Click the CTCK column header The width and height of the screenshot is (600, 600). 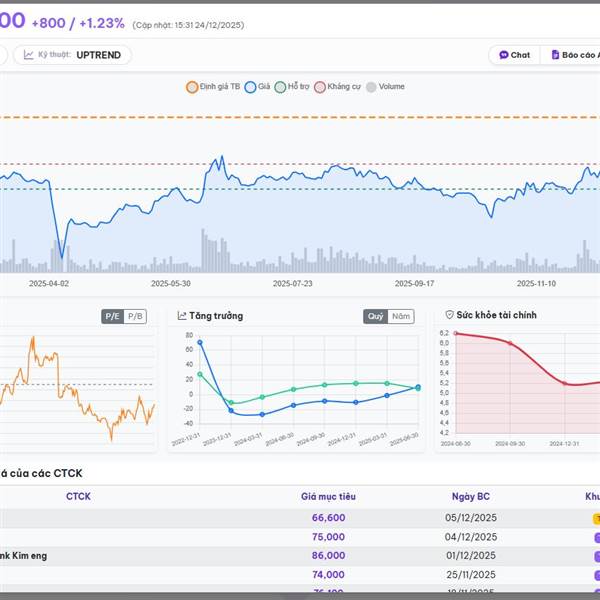[x=80, y=497]
